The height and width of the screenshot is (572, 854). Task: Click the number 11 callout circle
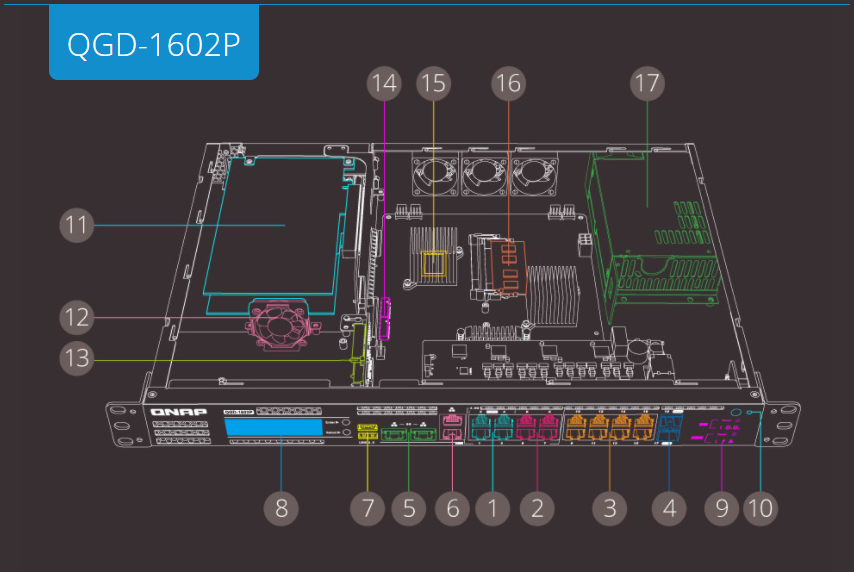tap(75, 226)
